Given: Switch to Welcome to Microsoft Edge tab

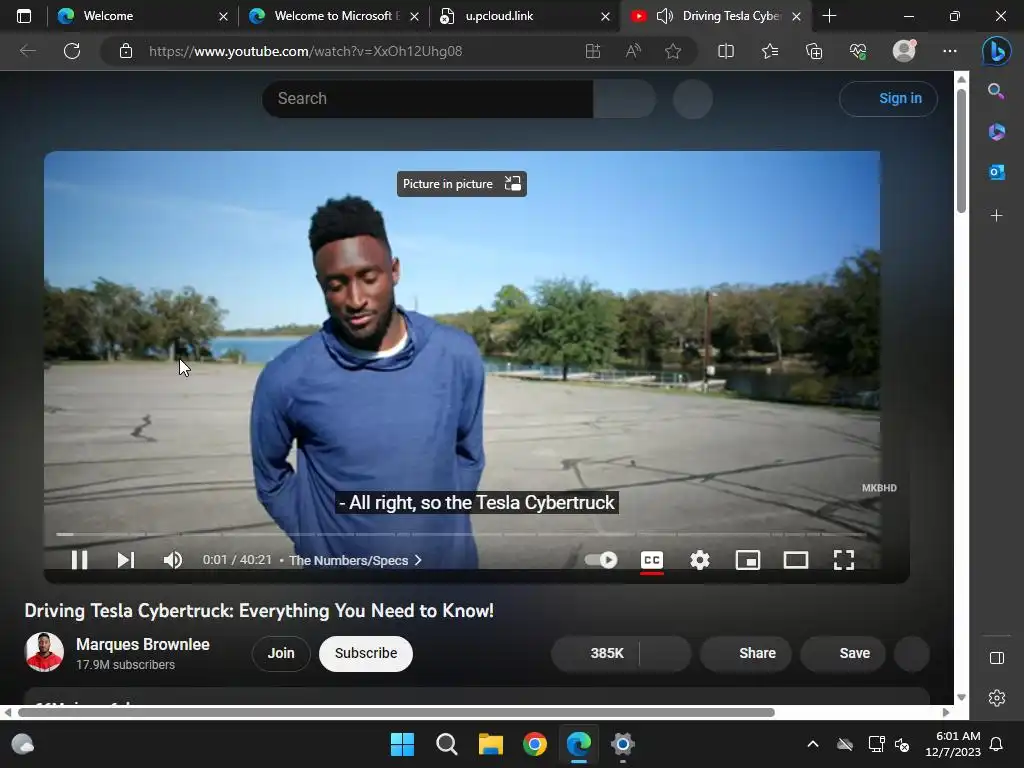Looking at the screenshot, I should (x=333, y=16).
